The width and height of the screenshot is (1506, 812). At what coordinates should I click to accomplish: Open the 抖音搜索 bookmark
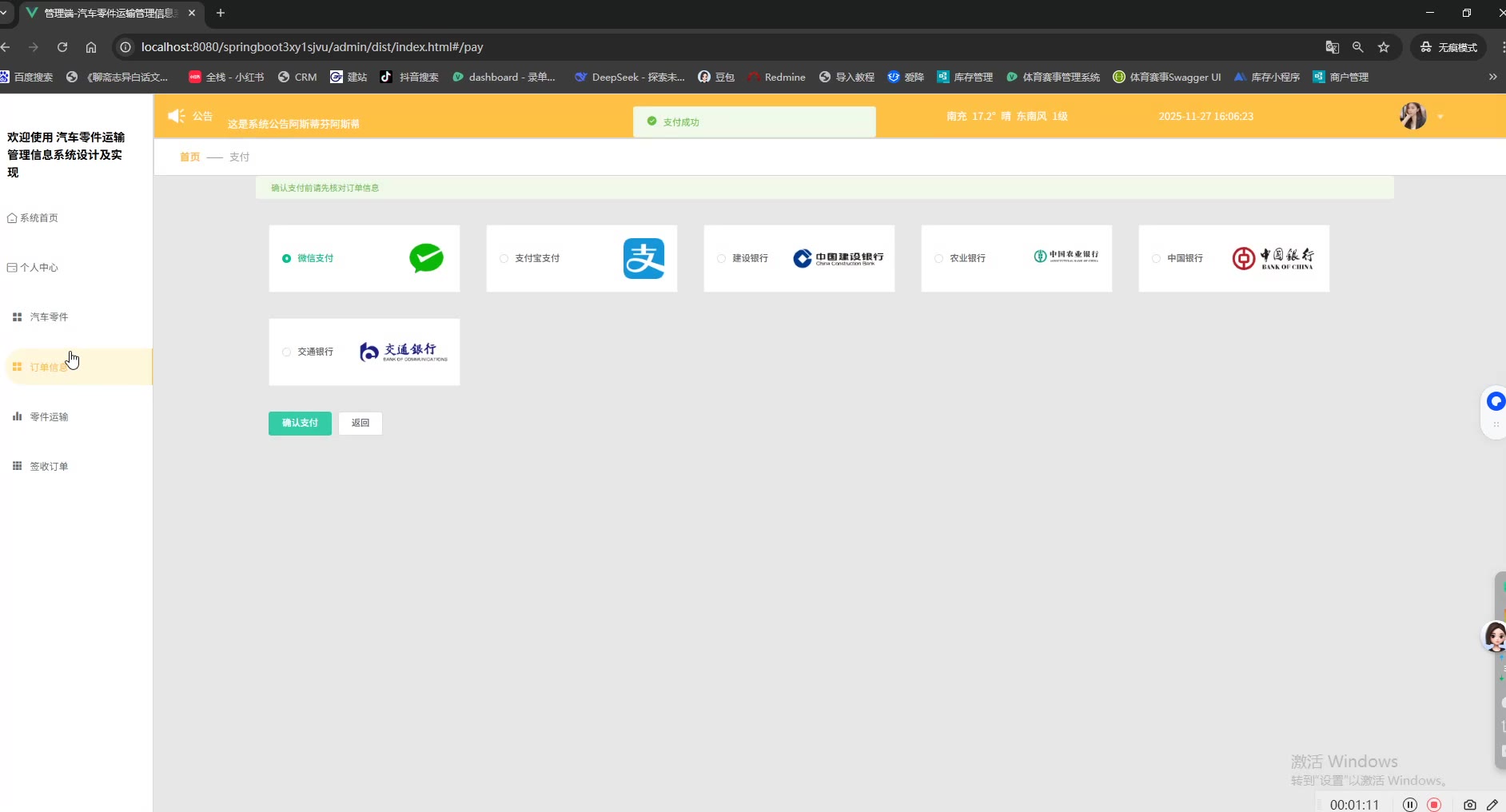tap(409, 77)
